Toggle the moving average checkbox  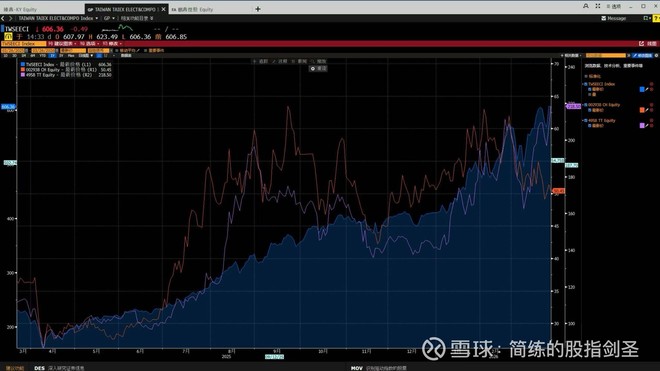coord(117,51)
